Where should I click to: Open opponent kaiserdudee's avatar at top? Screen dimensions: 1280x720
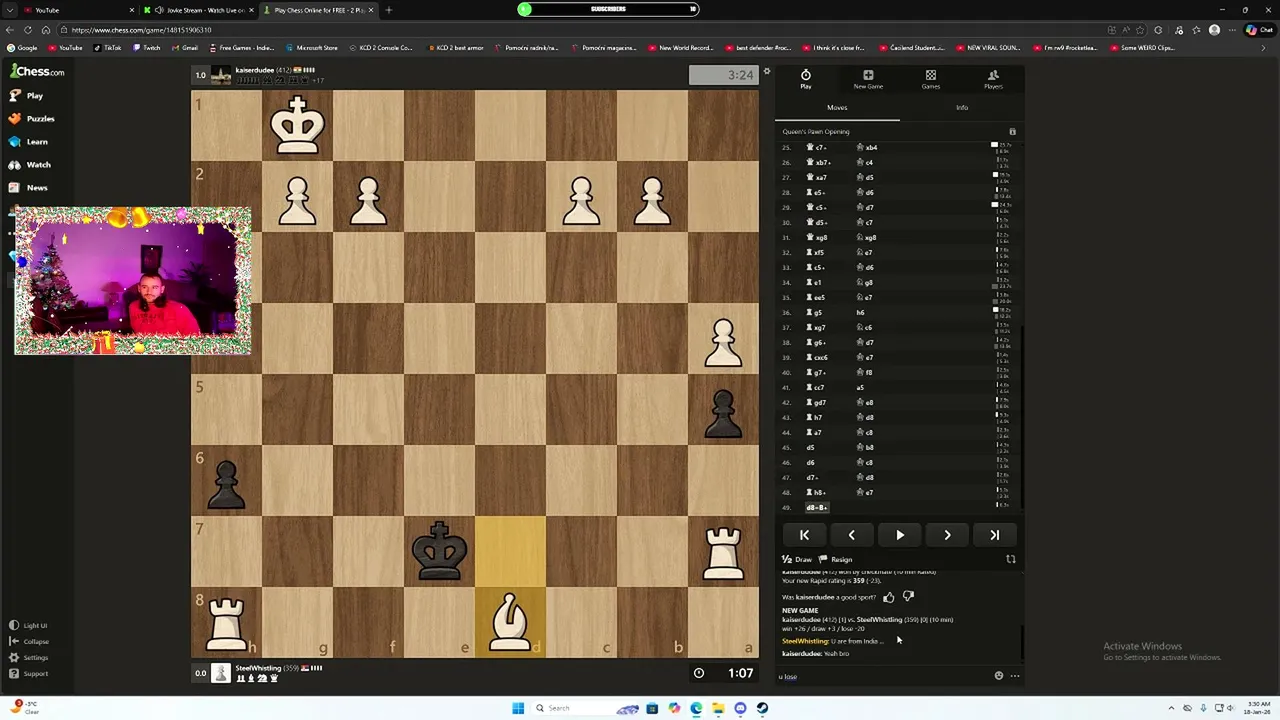(220, 75)
